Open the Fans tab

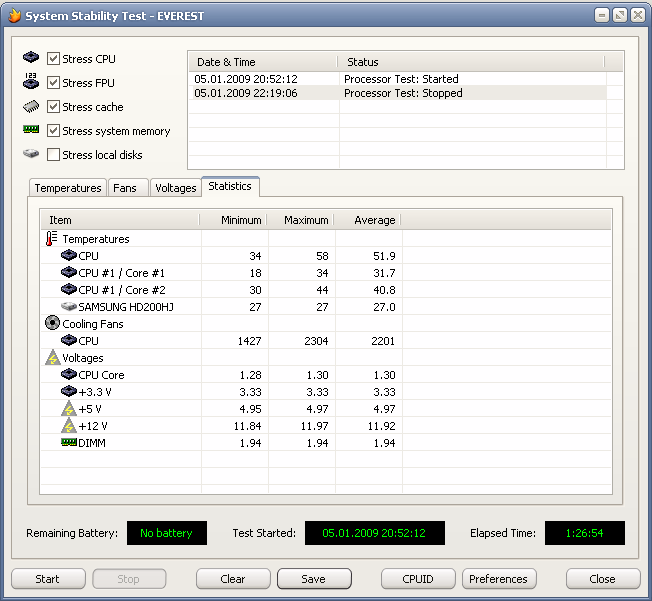tap(125, 188)
